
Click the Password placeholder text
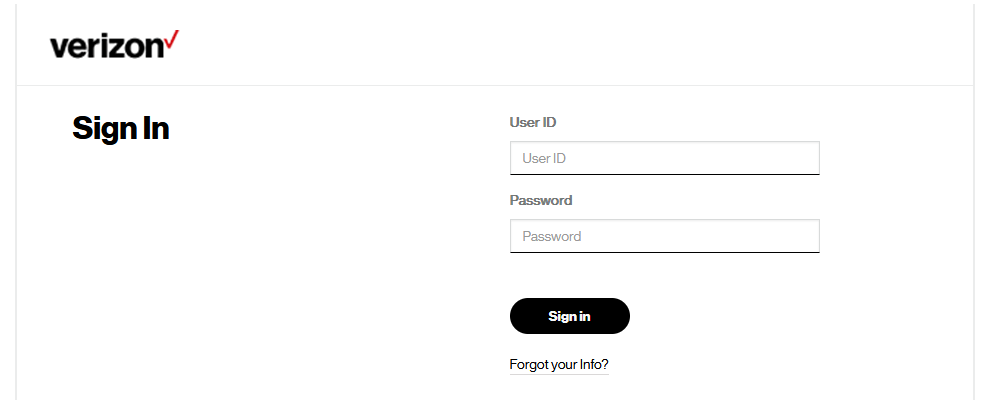[x=551, y=237]
